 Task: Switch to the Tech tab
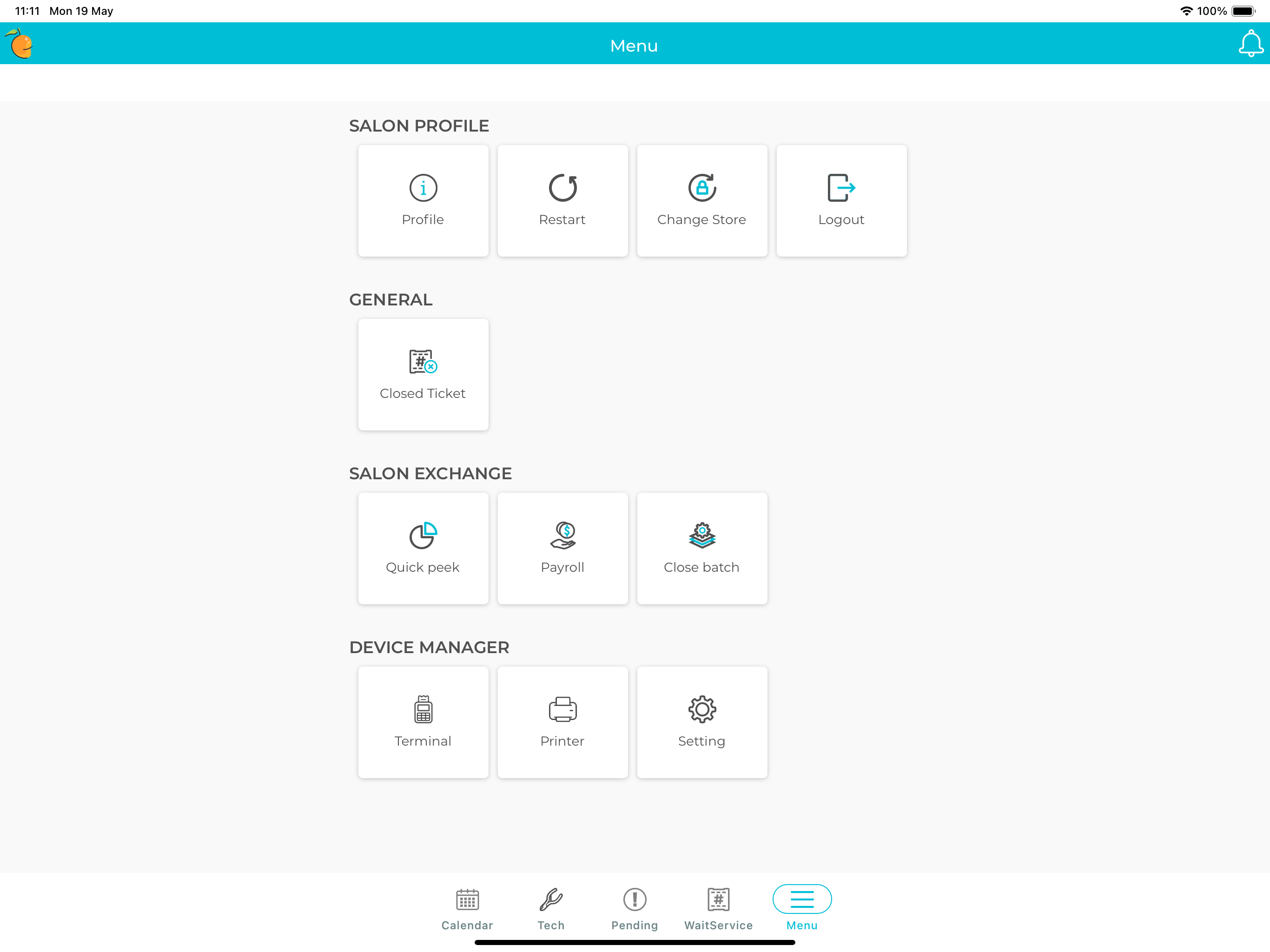(x=551, y=909)
